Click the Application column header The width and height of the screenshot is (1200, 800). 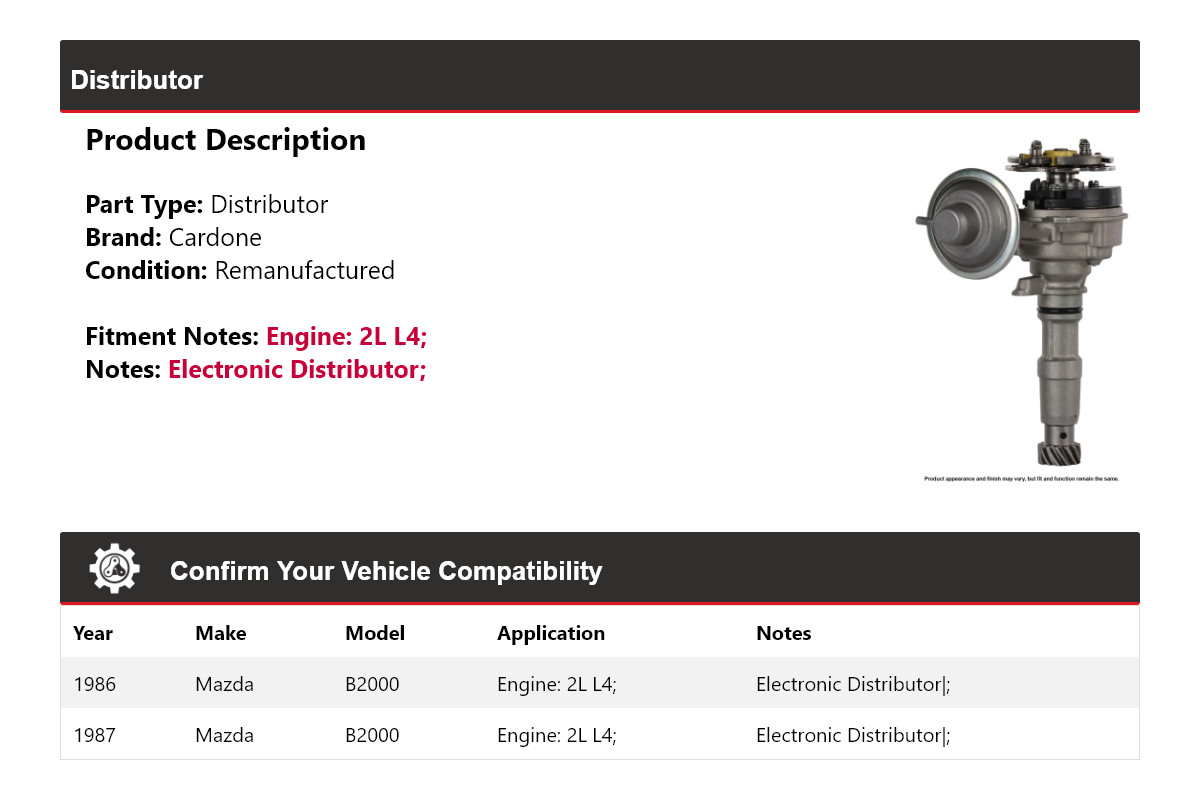coord(551,633)
